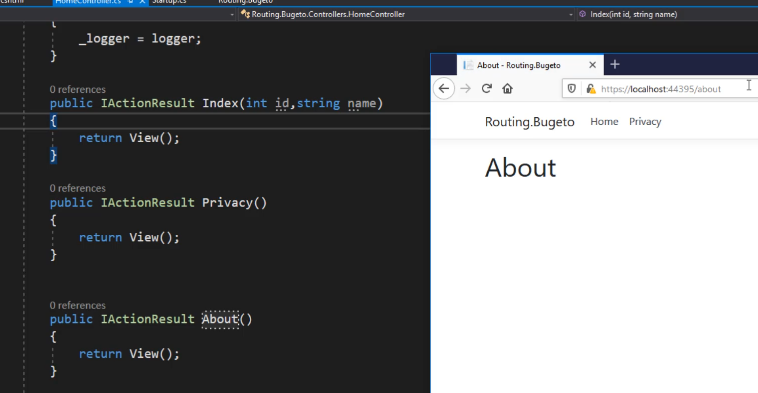
Task: Open the Privacy link in the navbar
Action: (645, 122)
